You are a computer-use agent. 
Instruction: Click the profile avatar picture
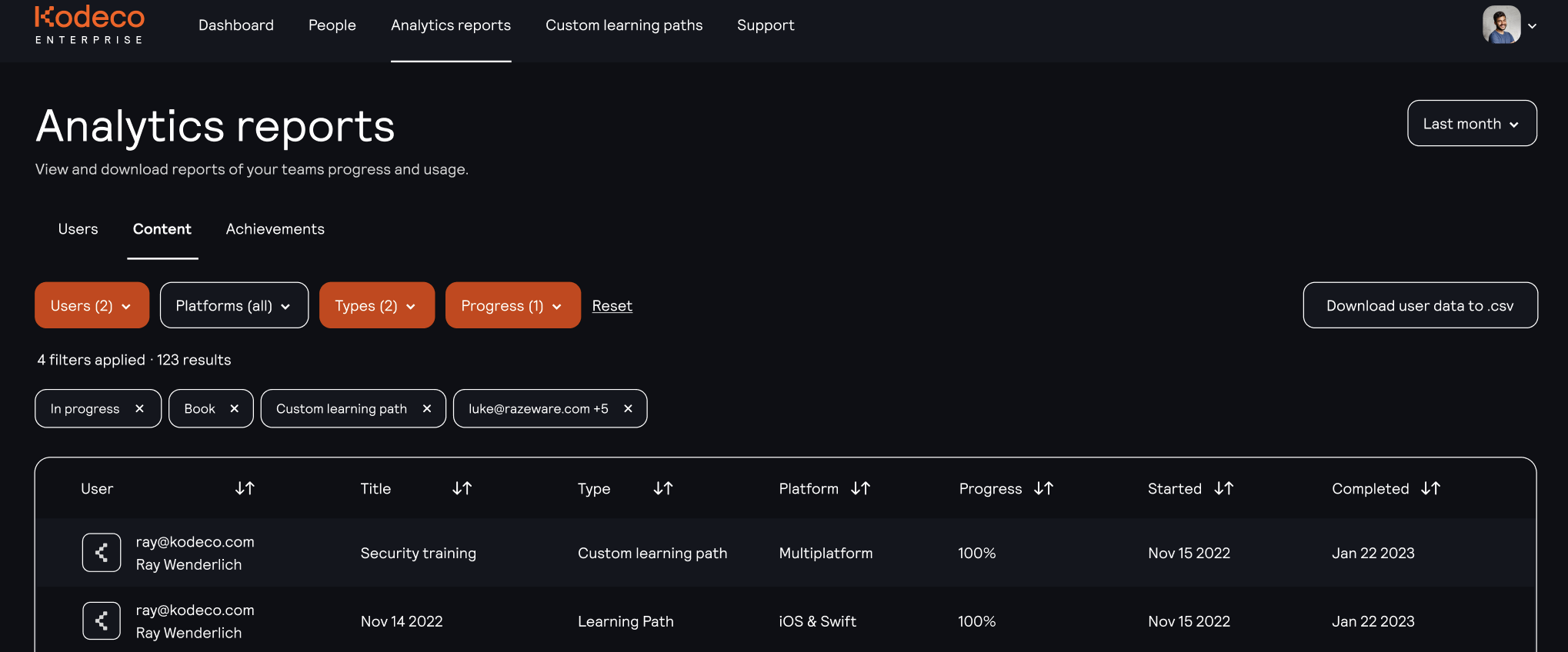tap(1501, 25)
